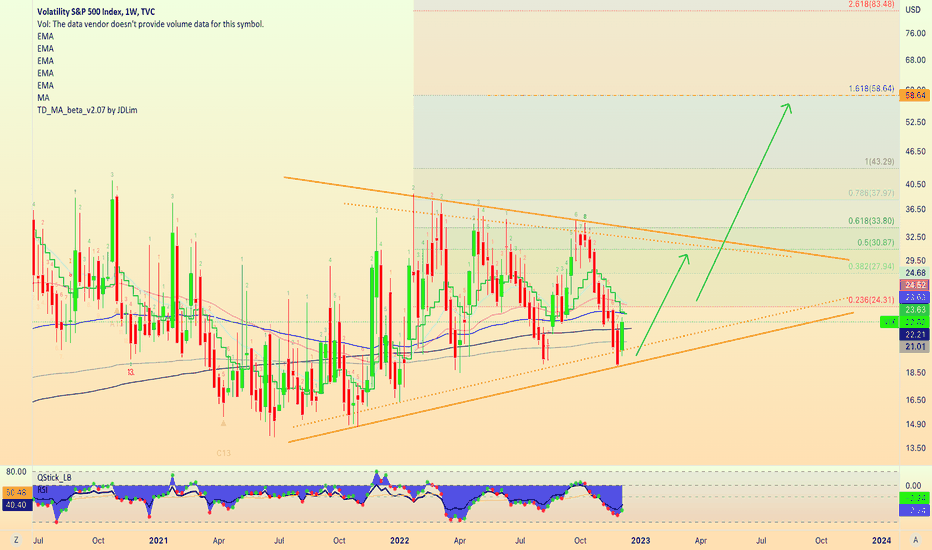
Task: Click the Z timezone button on the time axis
Action: [x=16, y=540]
